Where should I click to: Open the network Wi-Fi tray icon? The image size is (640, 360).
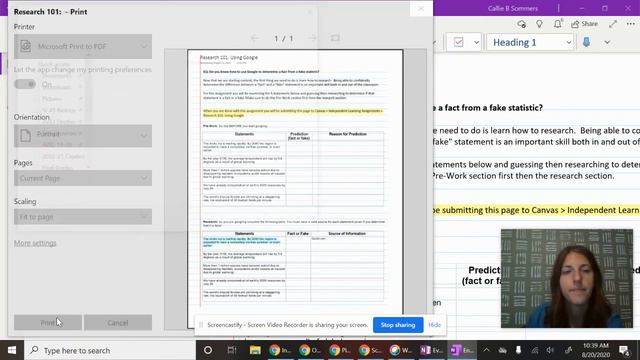click(534, 350)
